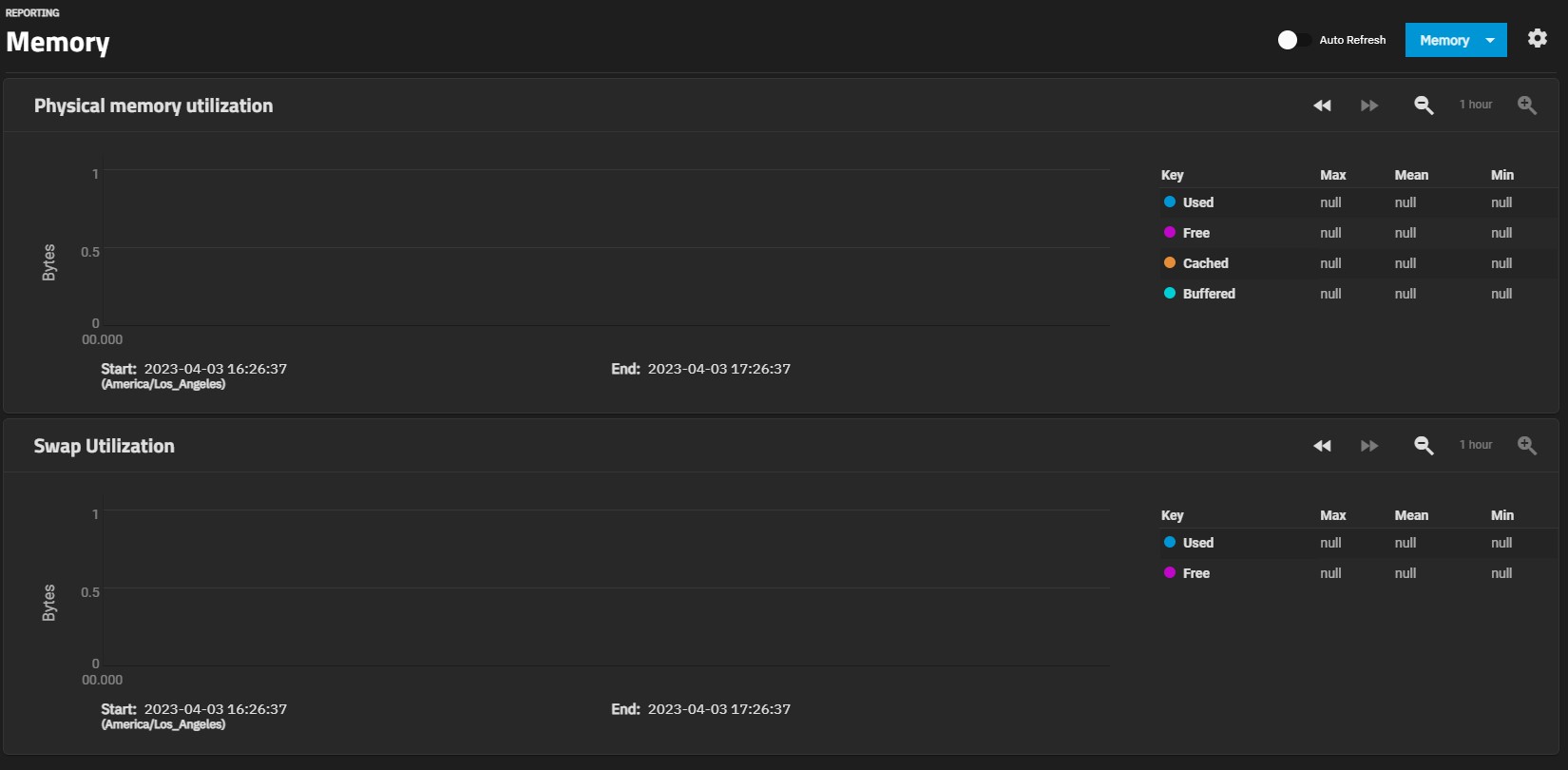Click the REPORTING breadcrumb label
This screenshot has height=770, width=1568.
pyautogui.click(x=32, y=12)
